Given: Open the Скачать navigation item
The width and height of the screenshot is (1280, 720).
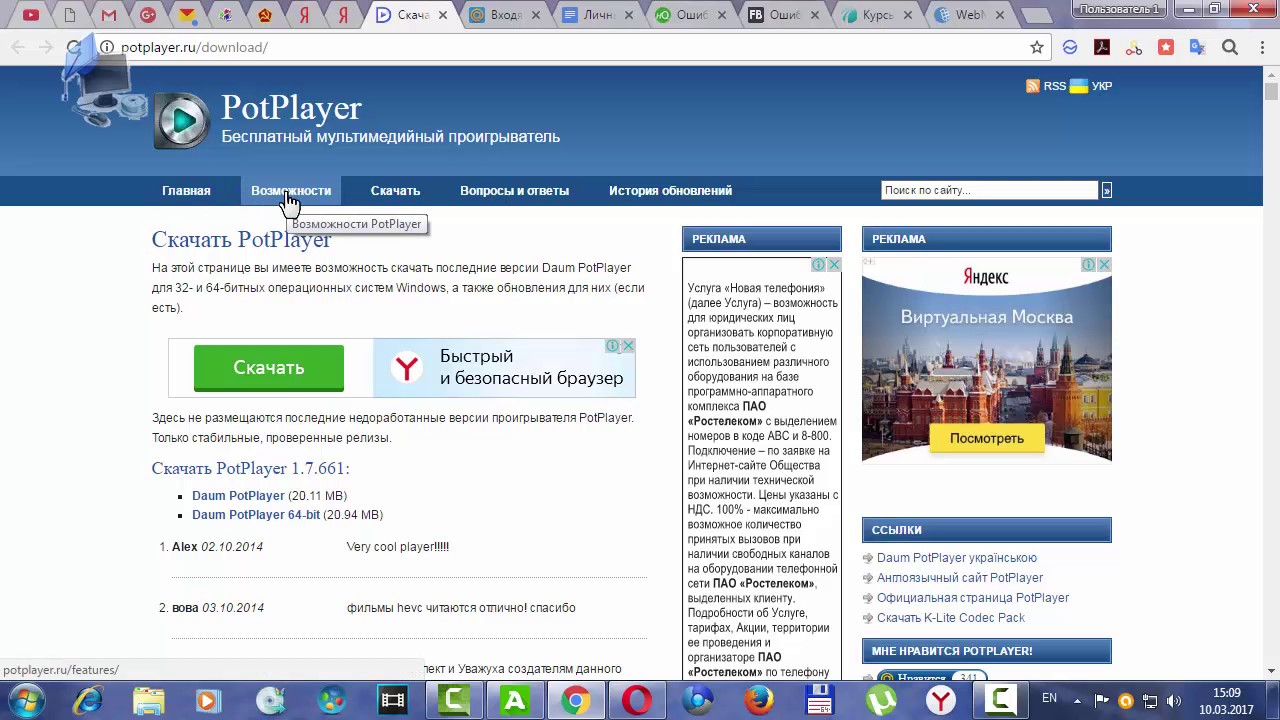Looking at the screenshot, I should 395,190.
